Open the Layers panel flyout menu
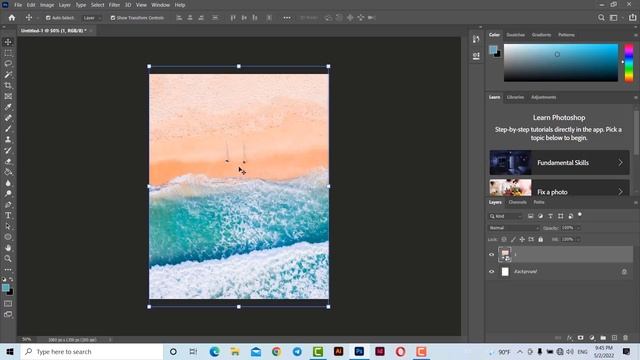640x360 pixels. (x=636, y=202)
